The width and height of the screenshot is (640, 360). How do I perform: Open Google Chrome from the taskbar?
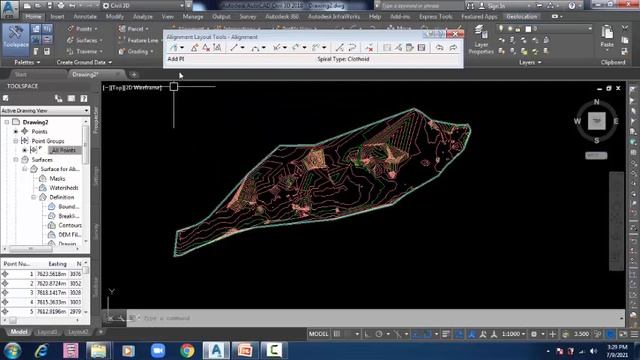point(187,351)
